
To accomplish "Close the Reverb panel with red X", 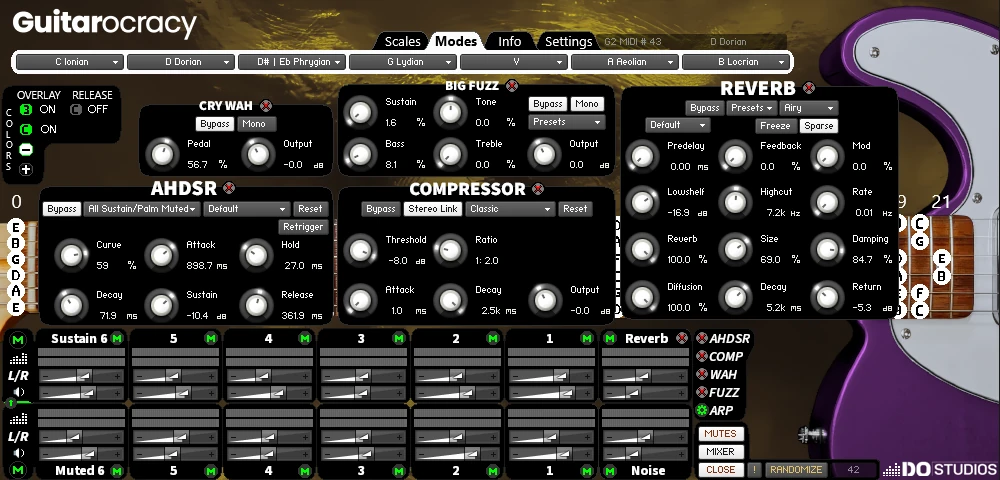I will [809, 88].
